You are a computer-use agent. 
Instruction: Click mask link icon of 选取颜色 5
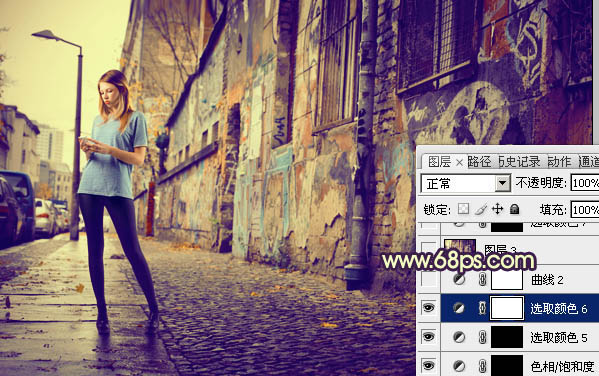pyautogui.click(x=482, y=337)
